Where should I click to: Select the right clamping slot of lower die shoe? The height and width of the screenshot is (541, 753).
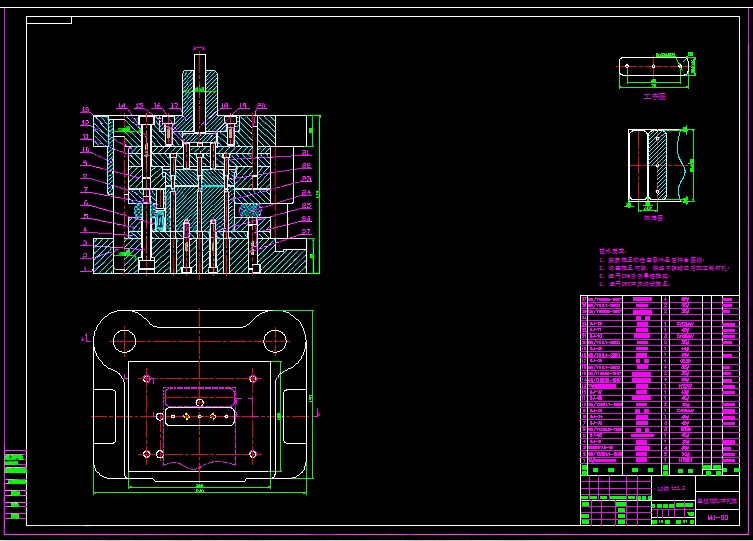pyautogui.click(x=295, y=417)
